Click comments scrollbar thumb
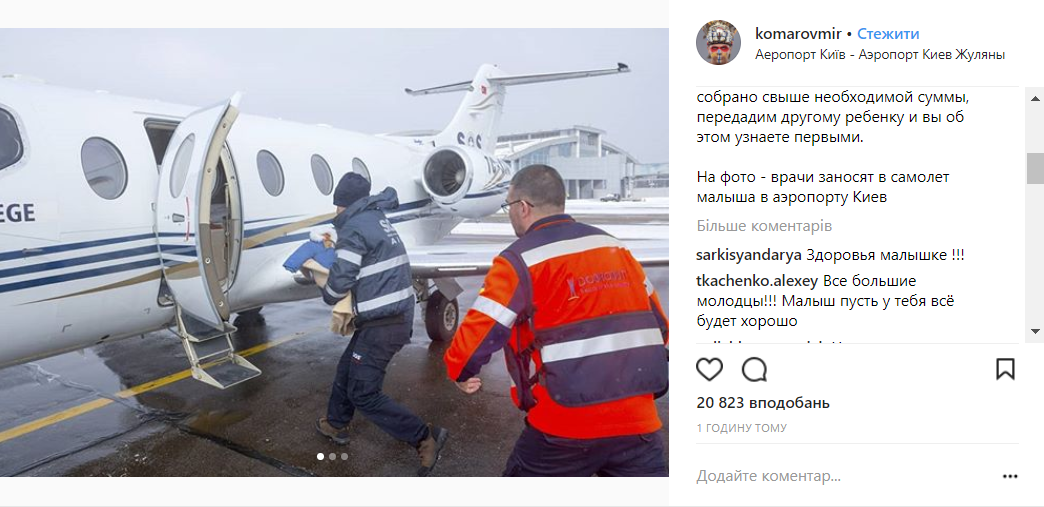 click(1036, 169)
